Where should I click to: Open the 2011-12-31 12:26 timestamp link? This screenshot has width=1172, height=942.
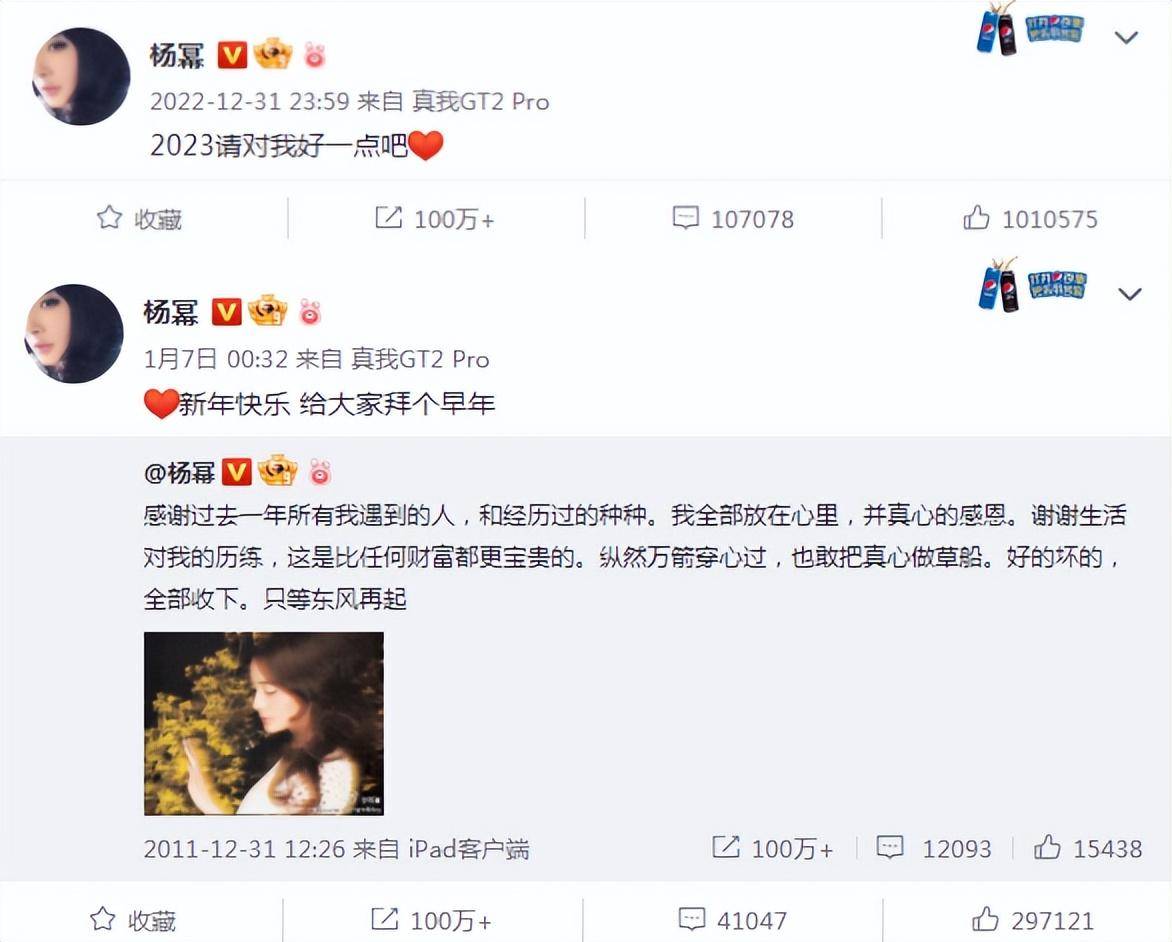click(244, 849)
